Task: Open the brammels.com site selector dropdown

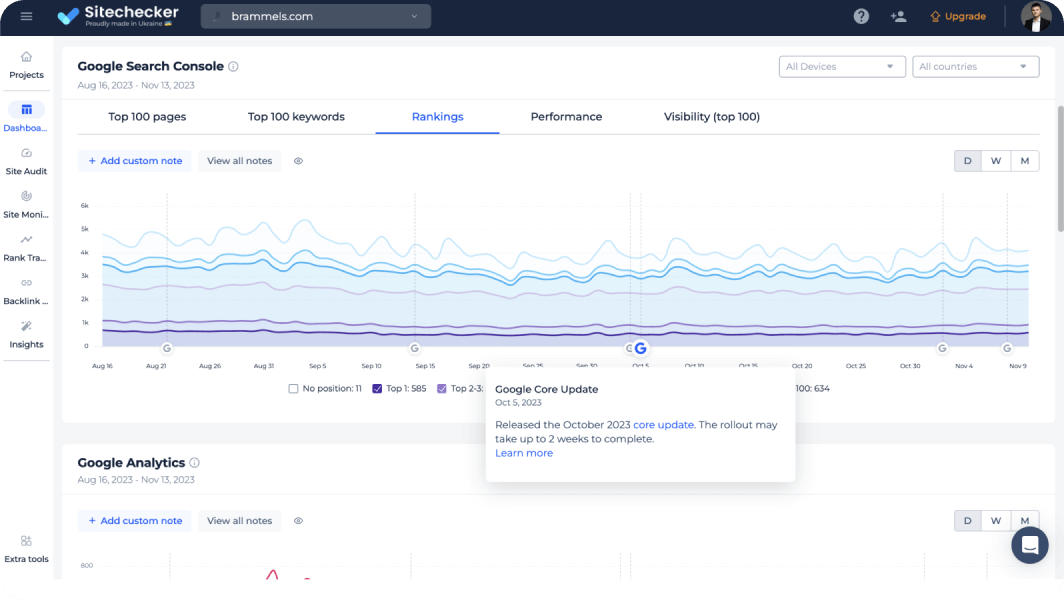Action: click(316, 16)
